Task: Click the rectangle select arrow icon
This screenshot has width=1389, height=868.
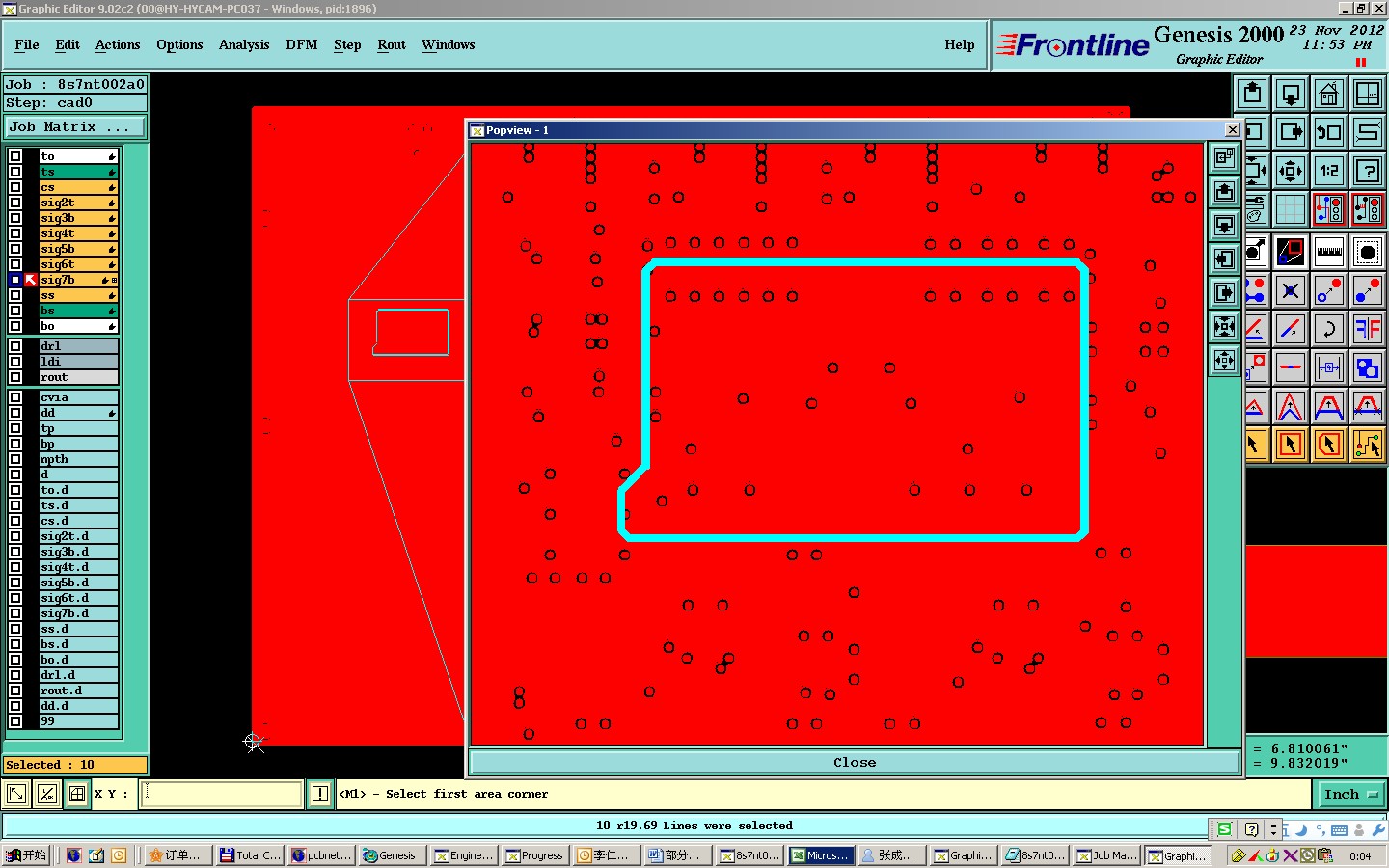Action: (x=1291, y=445)
